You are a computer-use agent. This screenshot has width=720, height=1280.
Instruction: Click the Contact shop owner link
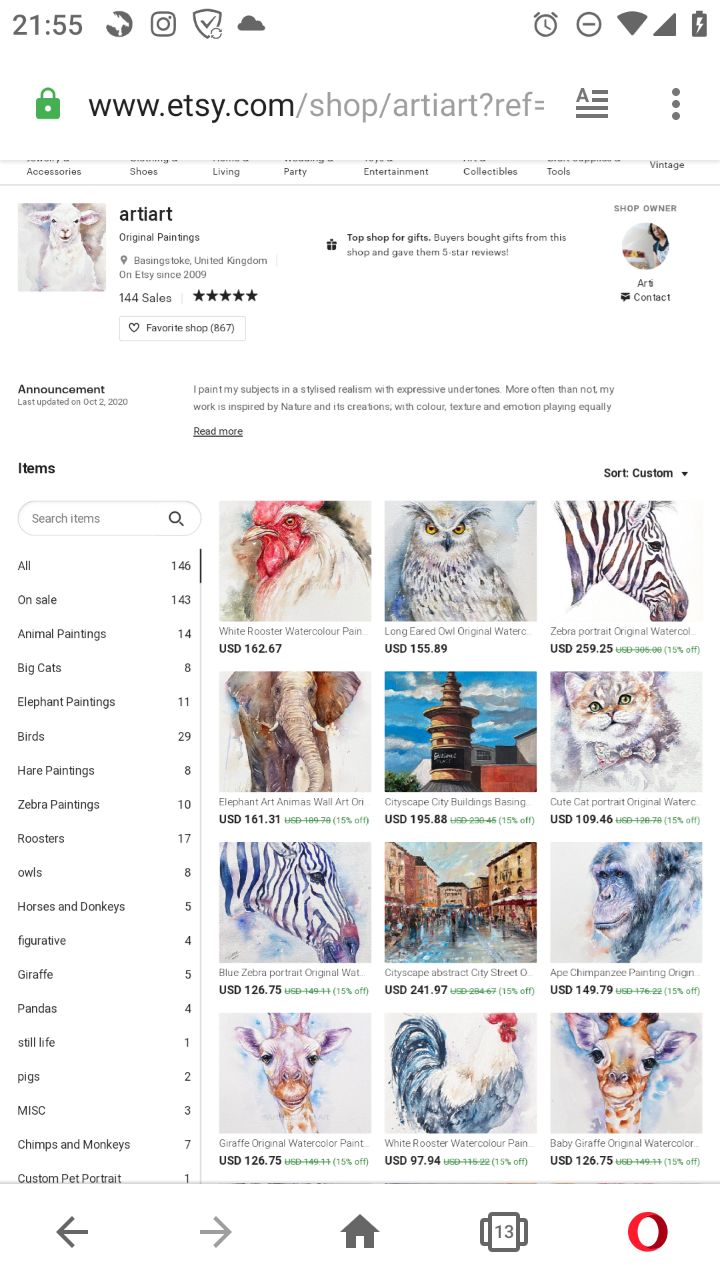coord(645,297)
